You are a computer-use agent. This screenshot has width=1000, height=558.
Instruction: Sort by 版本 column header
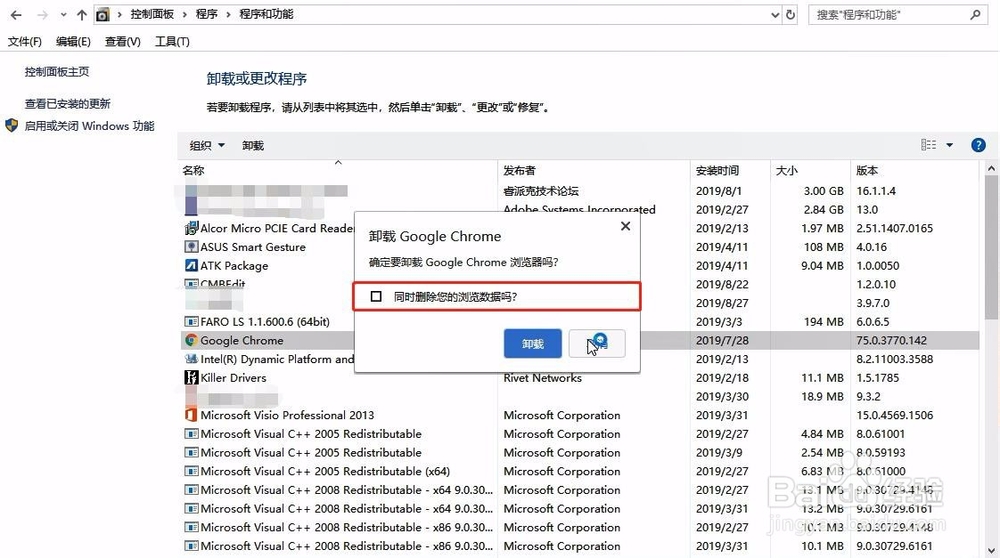click(x=867, y=170)
